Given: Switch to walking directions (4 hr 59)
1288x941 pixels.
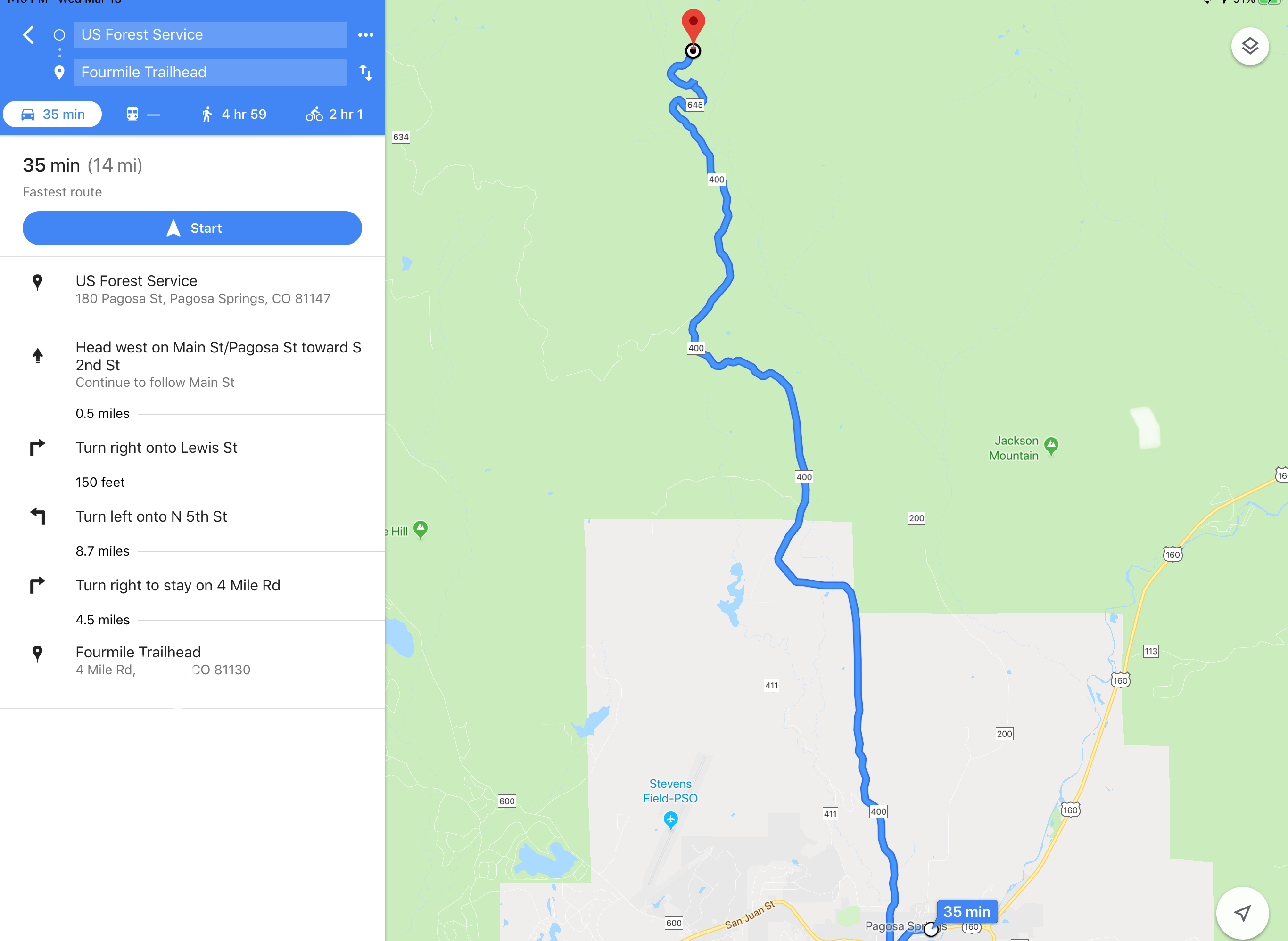Looking at the screenshot, I should [x=234, y=114].
